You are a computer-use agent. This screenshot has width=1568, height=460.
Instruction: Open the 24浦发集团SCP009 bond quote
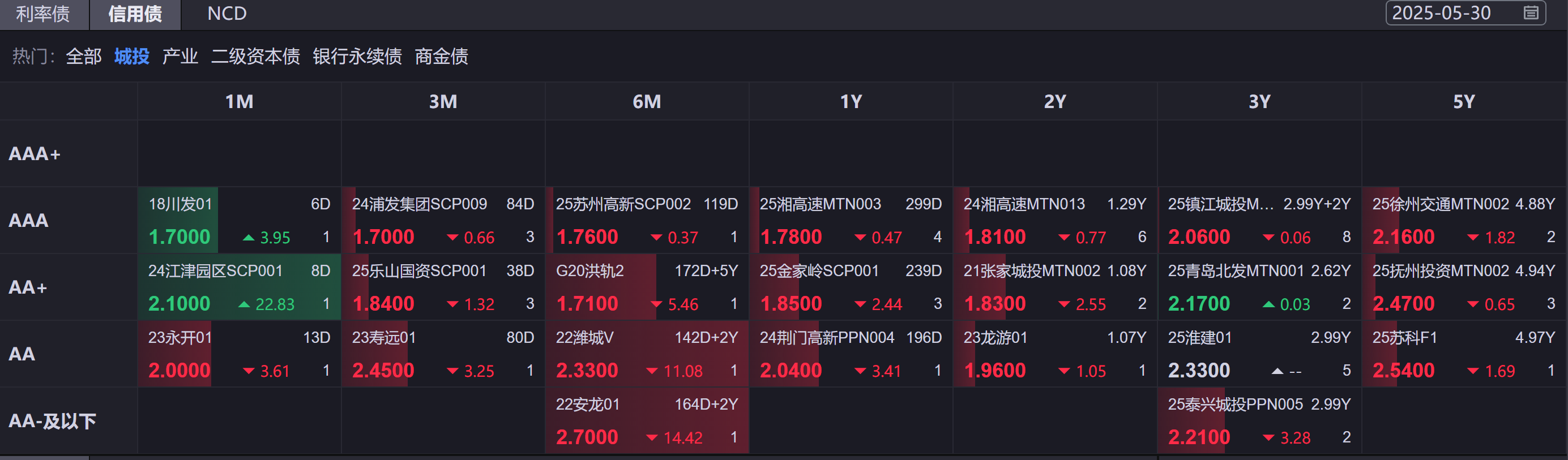(x=443, y=220)
